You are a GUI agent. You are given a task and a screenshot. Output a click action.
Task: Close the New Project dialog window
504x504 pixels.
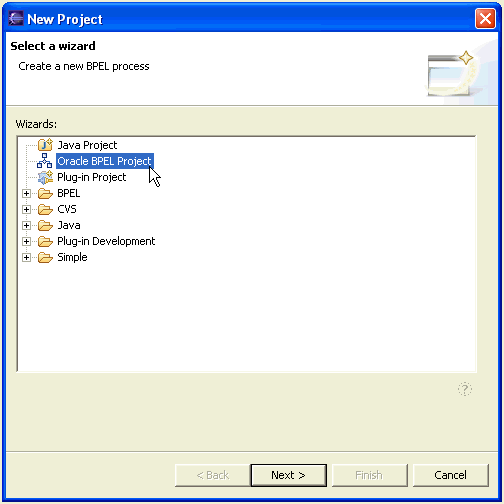pyautogui.click(x=485, y=19)
